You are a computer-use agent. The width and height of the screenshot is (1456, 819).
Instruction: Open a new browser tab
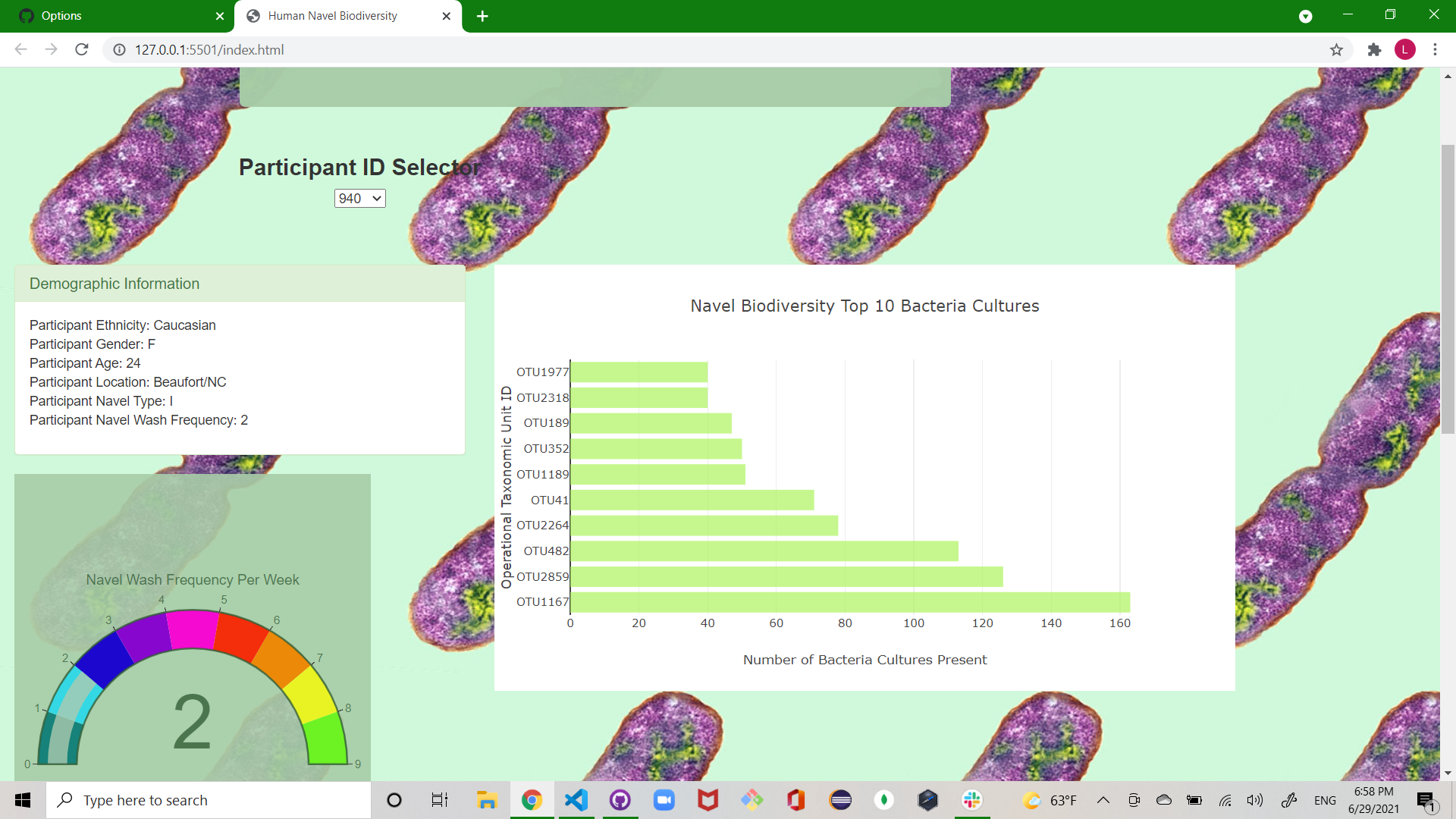[482, 16]
